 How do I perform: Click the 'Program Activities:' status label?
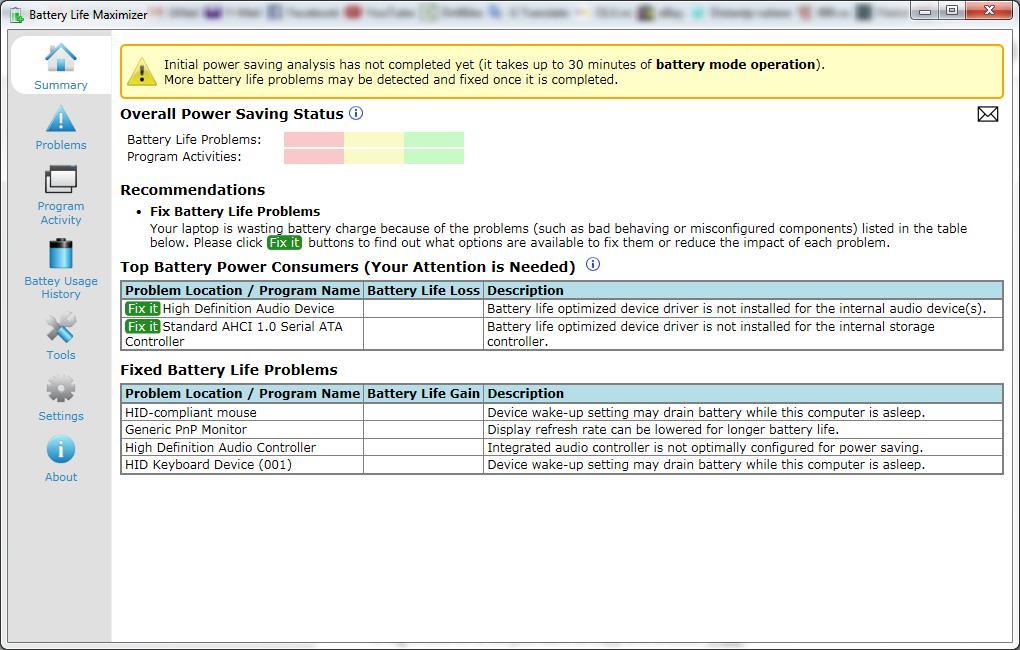click(x=184, y=156)
